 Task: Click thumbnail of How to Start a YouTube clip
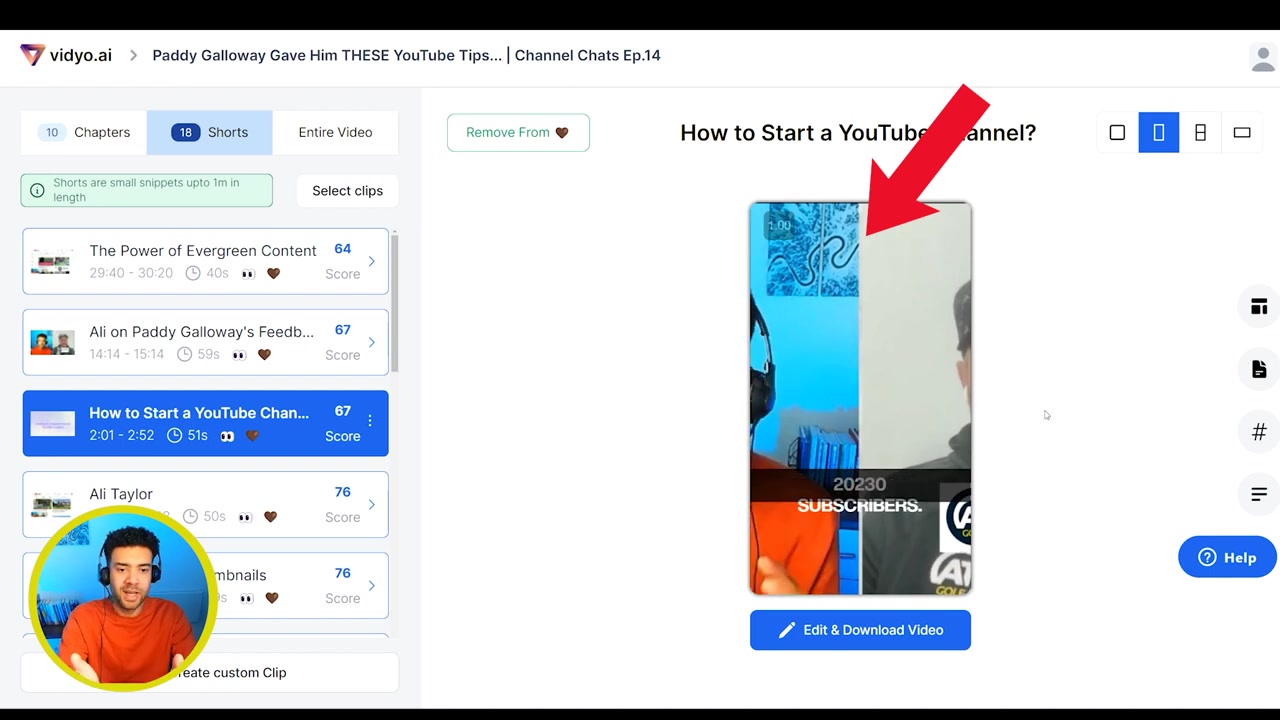[x=52, y=424]
